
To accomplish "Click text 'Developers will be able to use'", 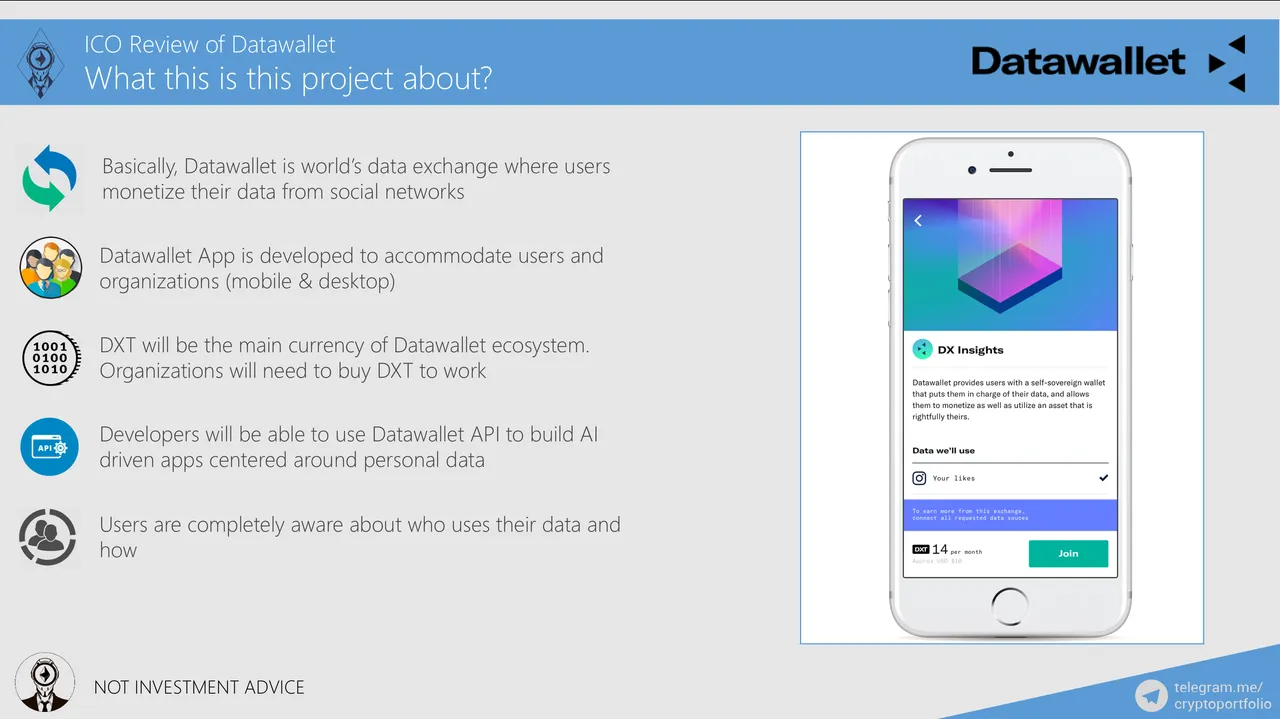I will (x=349, y=447).
